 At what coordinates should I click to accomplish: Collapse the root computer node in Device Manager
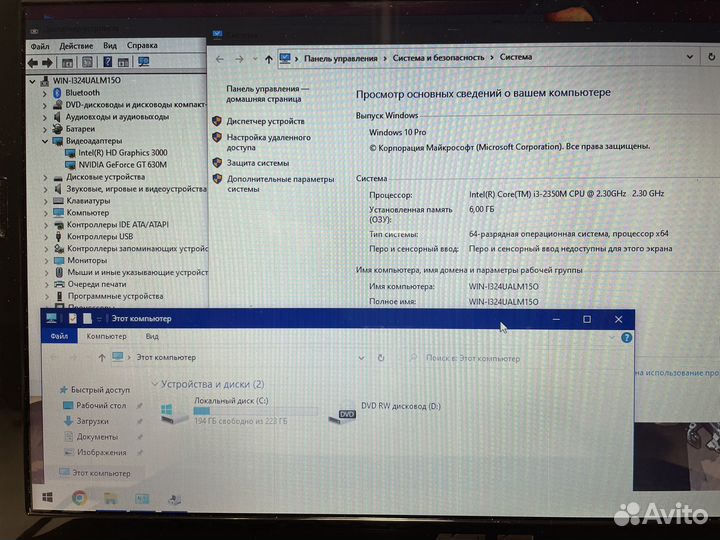32,81
